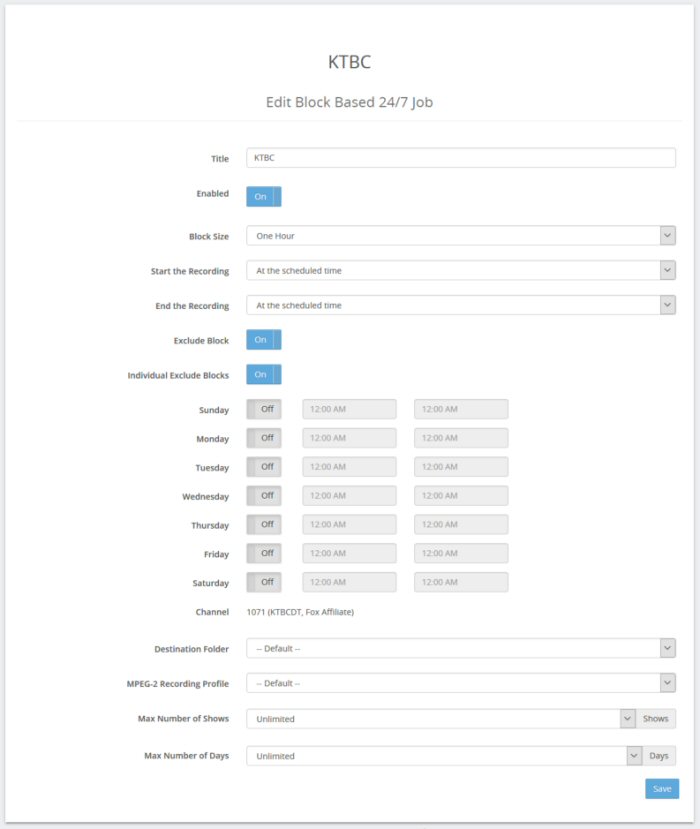Viewport: 700px width, 829px height.
Task: Open the MPEG-2 Recording Profile dropdown
Action: click(x=460, y=683)
